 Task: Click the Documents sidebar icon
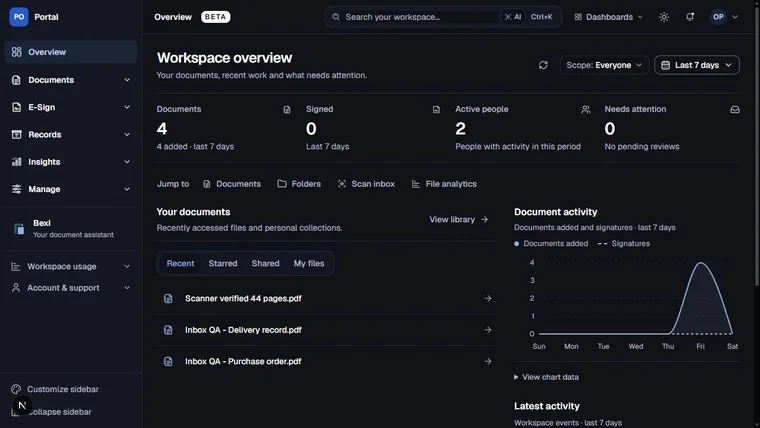click(x=16, y=80)
